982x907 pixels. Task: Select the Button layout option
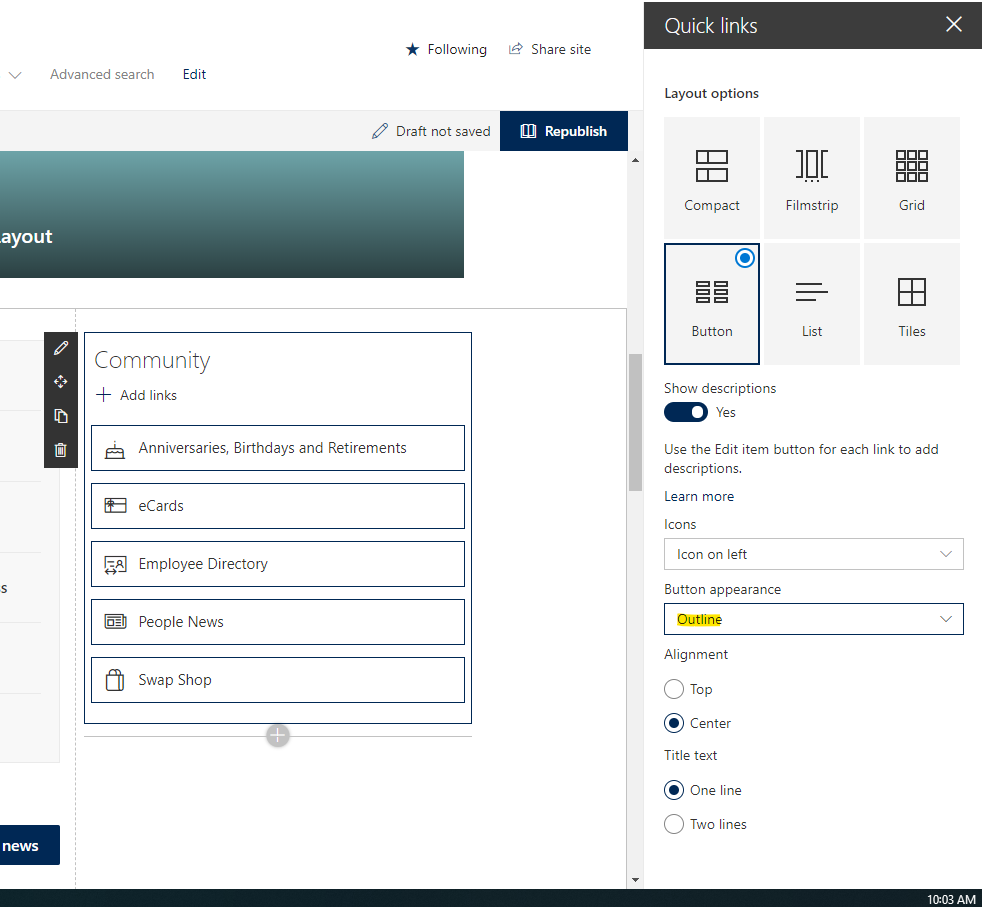[711, 304]
